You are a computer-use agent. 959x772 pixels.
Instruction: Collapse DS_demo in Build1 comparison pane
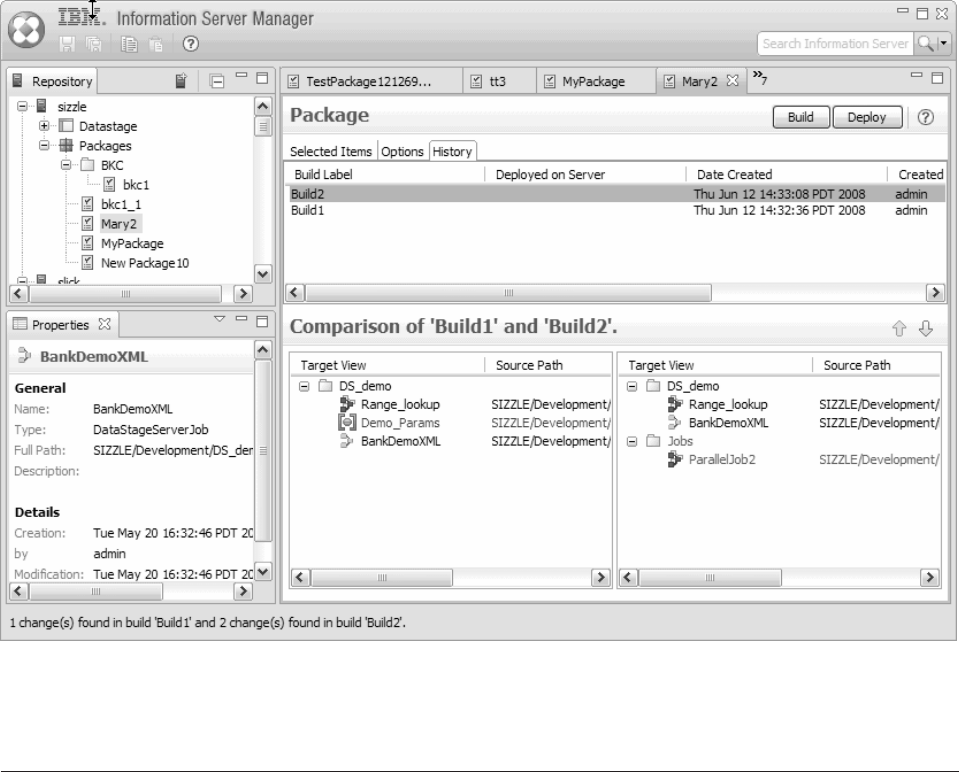pyautogui.click(x=304, y=386)
